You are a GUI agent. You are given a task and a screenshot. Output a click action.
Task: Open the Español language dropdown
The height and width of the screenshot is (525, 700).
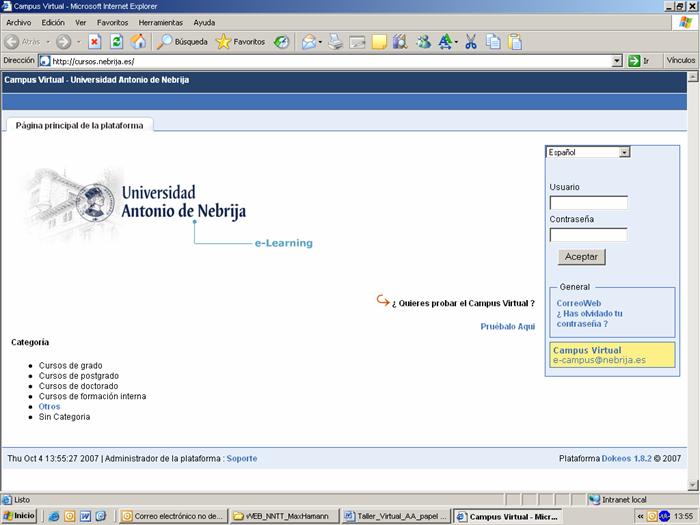click(588, 152)
